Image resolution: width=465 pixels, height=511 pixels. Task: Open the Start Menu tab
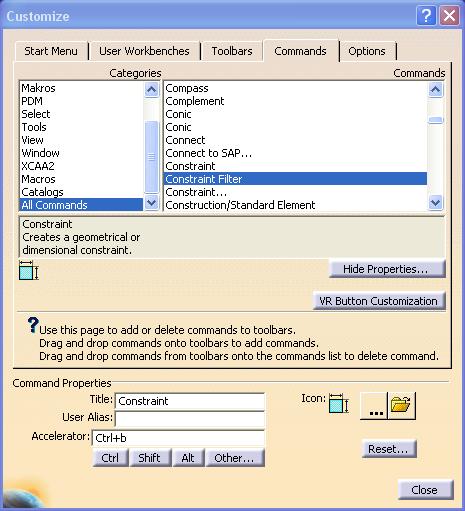(51, 51)
